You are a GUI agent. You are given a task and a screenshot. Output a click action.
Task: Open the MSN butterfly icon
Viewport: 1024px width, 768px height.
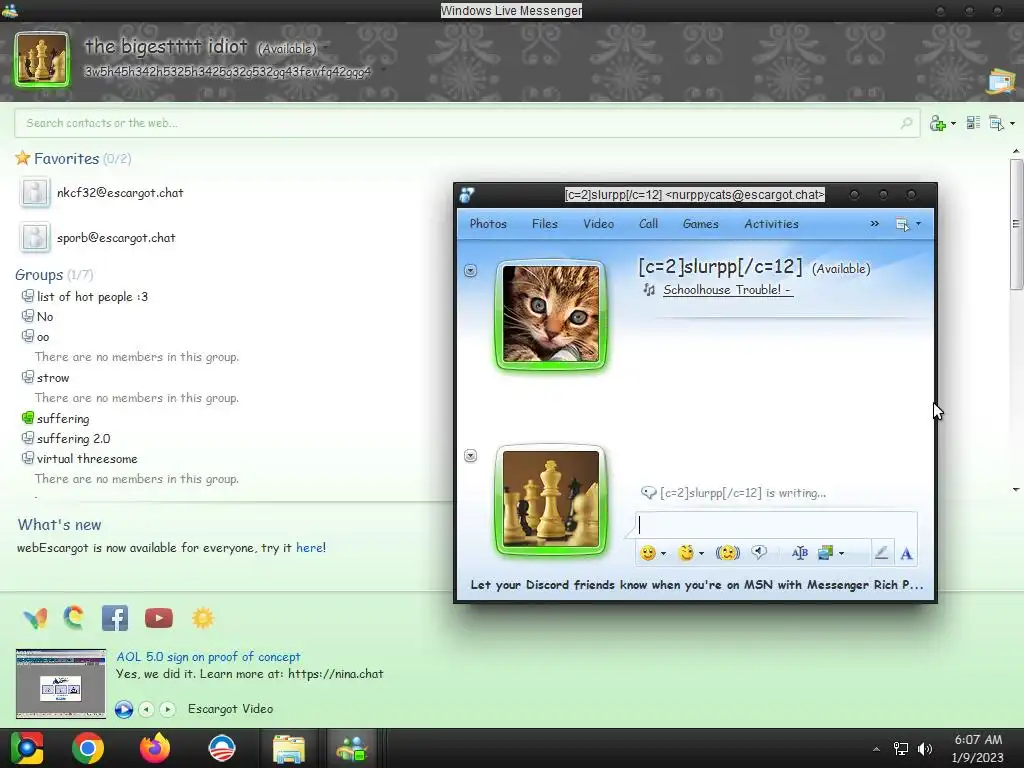click(35, 618)
